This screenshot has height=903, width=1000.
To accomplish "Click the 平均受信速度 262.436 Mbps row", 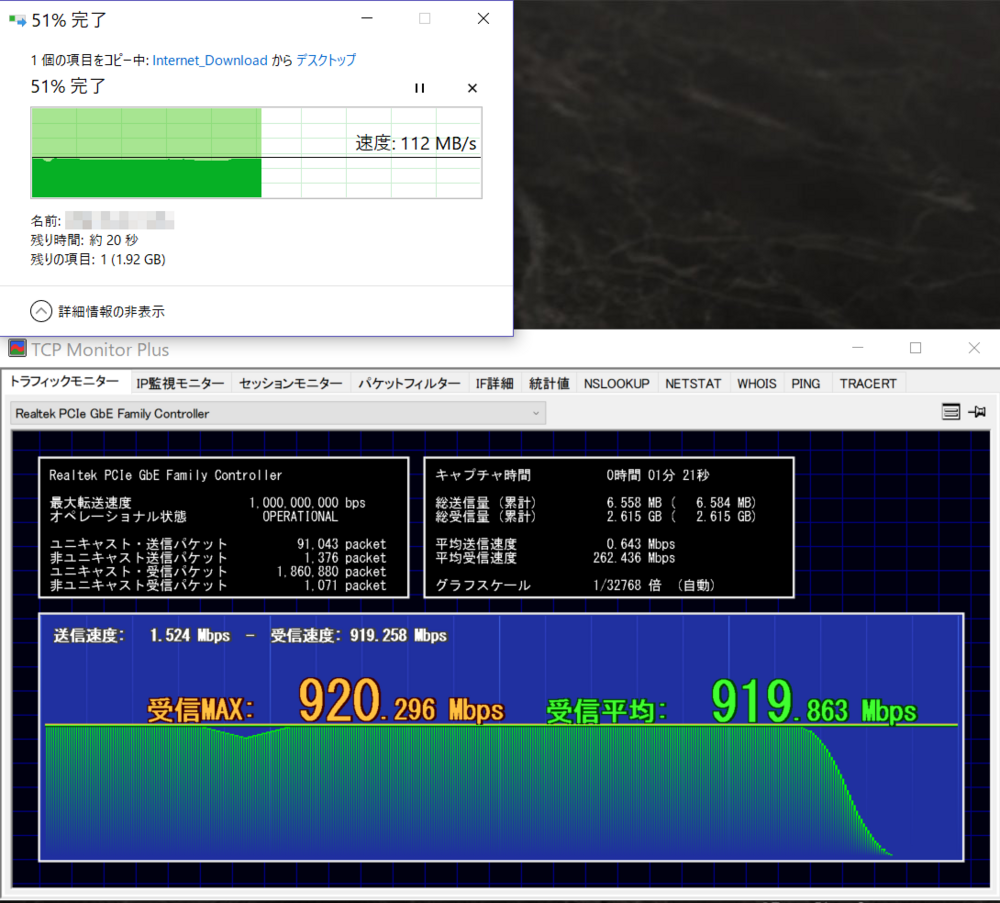I will [x=555, y=558].
